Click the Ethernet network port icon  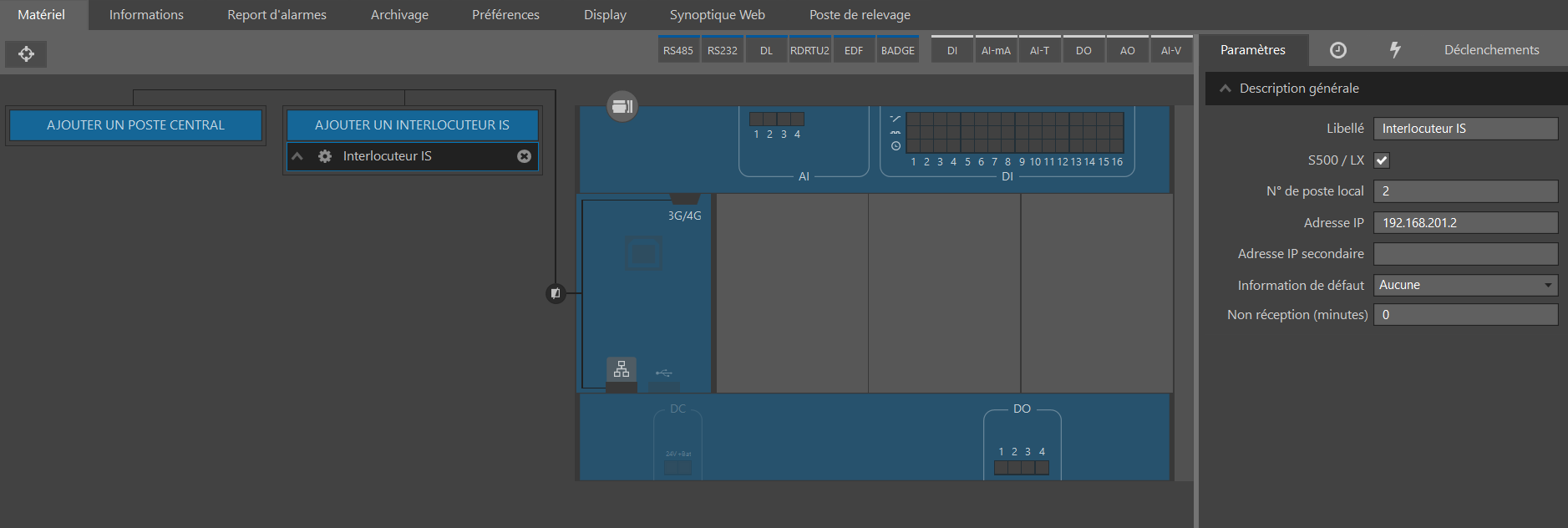click(622, 369)
